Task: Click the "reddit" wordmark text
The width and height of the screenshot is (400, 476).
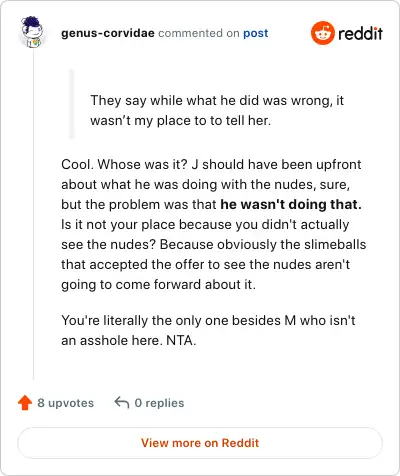Action: click(x=360, y=33)
